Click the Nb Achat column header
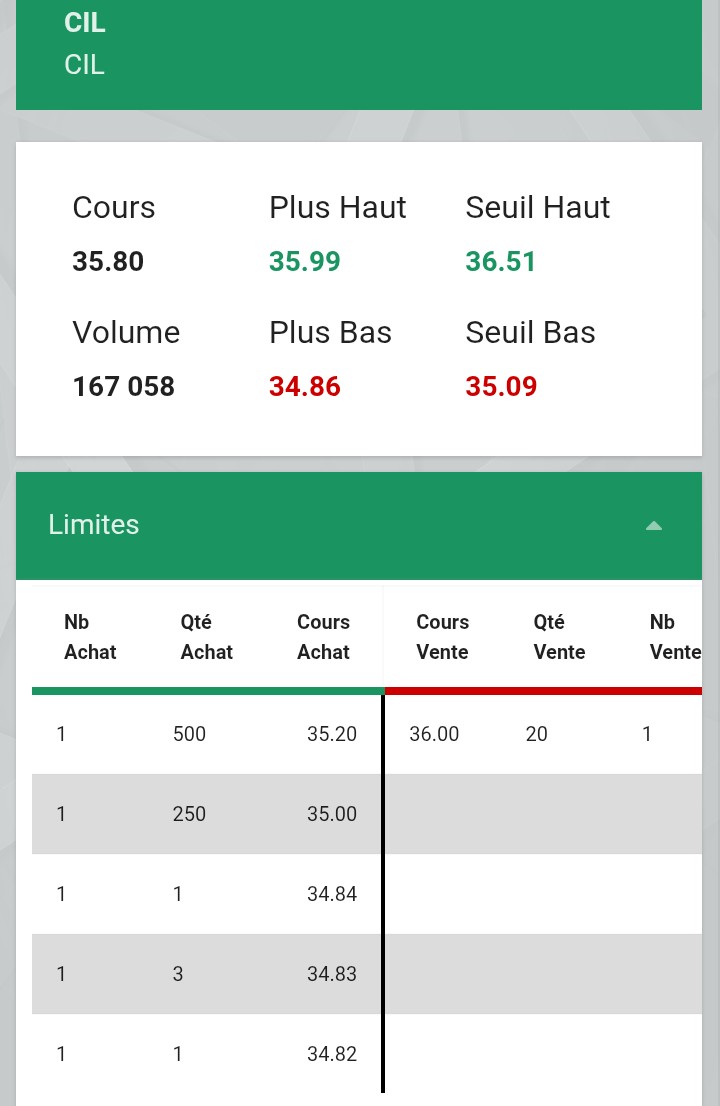The image size is (720, 1106). [x=90, y=637]
